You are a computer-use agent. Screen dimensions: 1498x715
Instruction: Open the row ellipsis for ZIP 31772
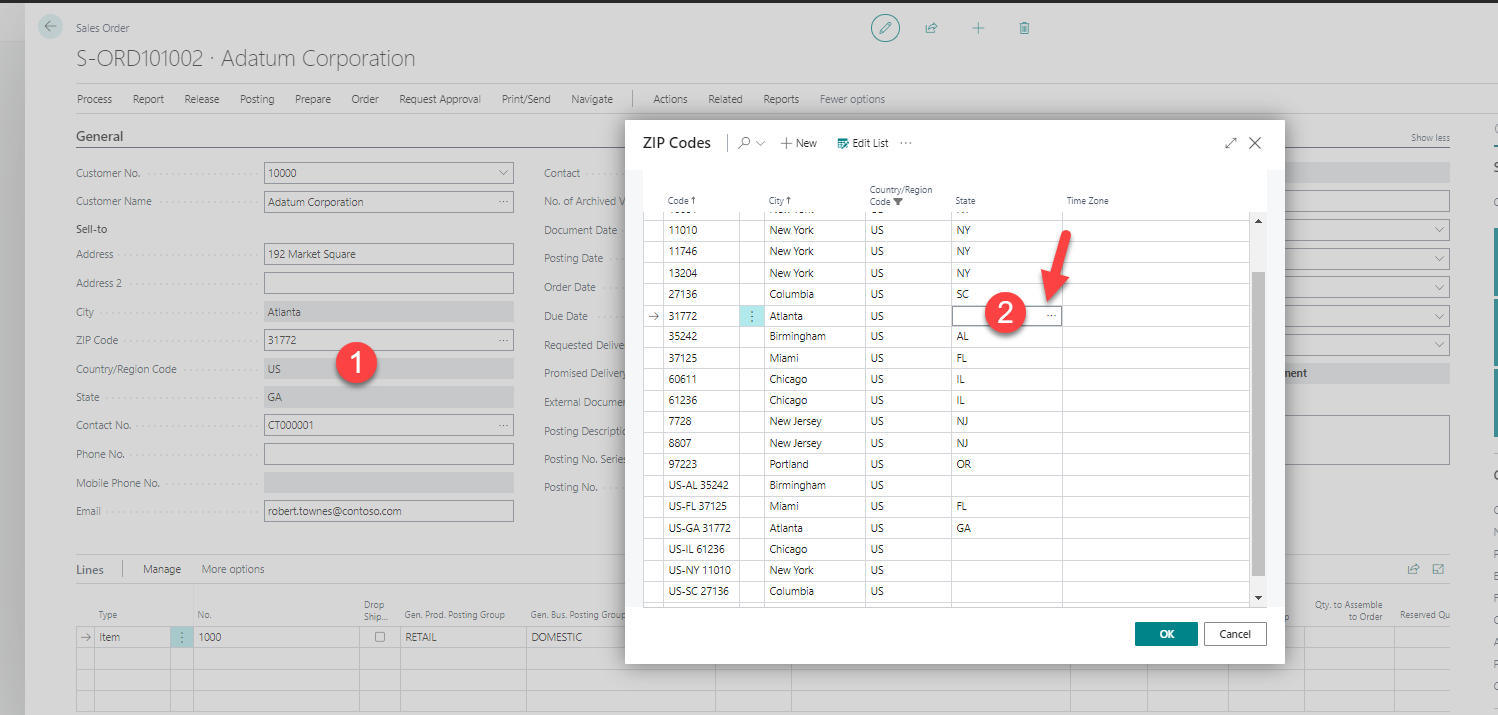[751, 315]
